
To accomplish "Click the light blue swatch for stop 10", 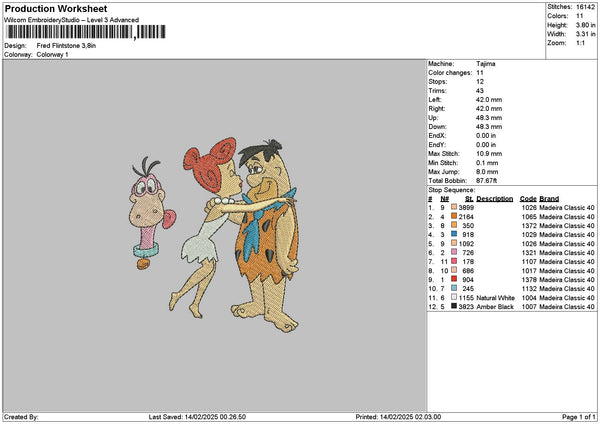I will pos(454,288).
